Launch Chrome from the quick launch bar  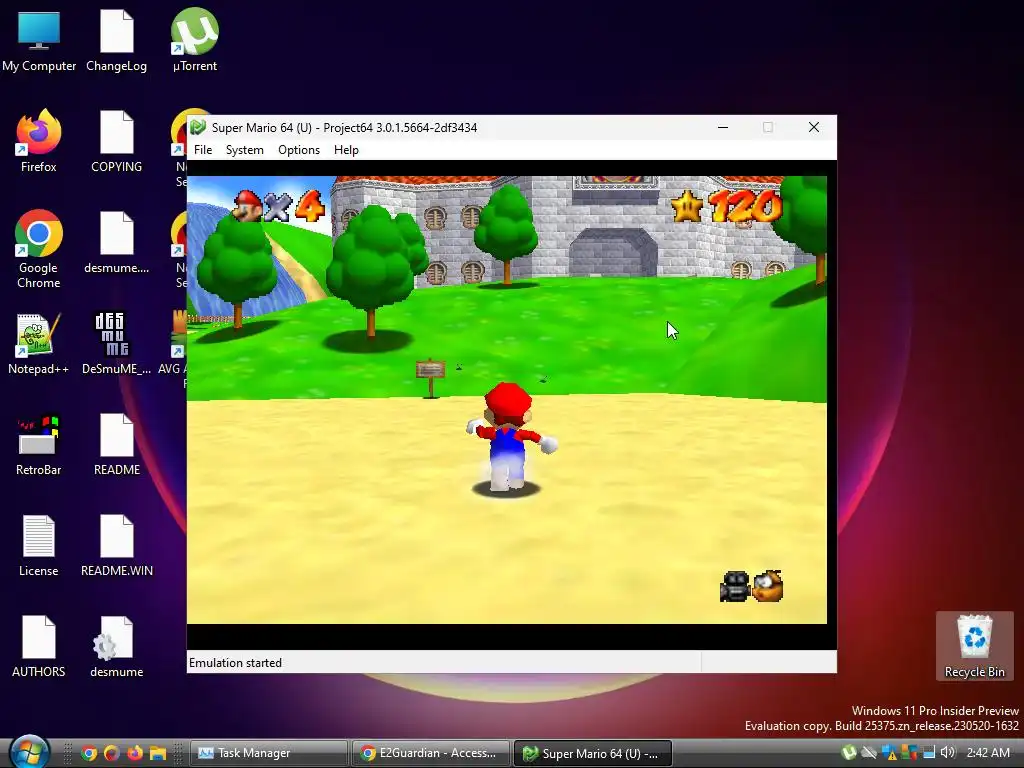[x=89, y=753]
